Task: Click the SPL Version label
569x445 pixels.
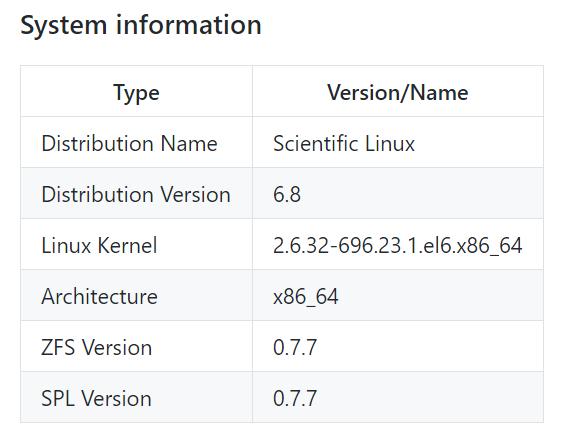Action: (96, 398)
